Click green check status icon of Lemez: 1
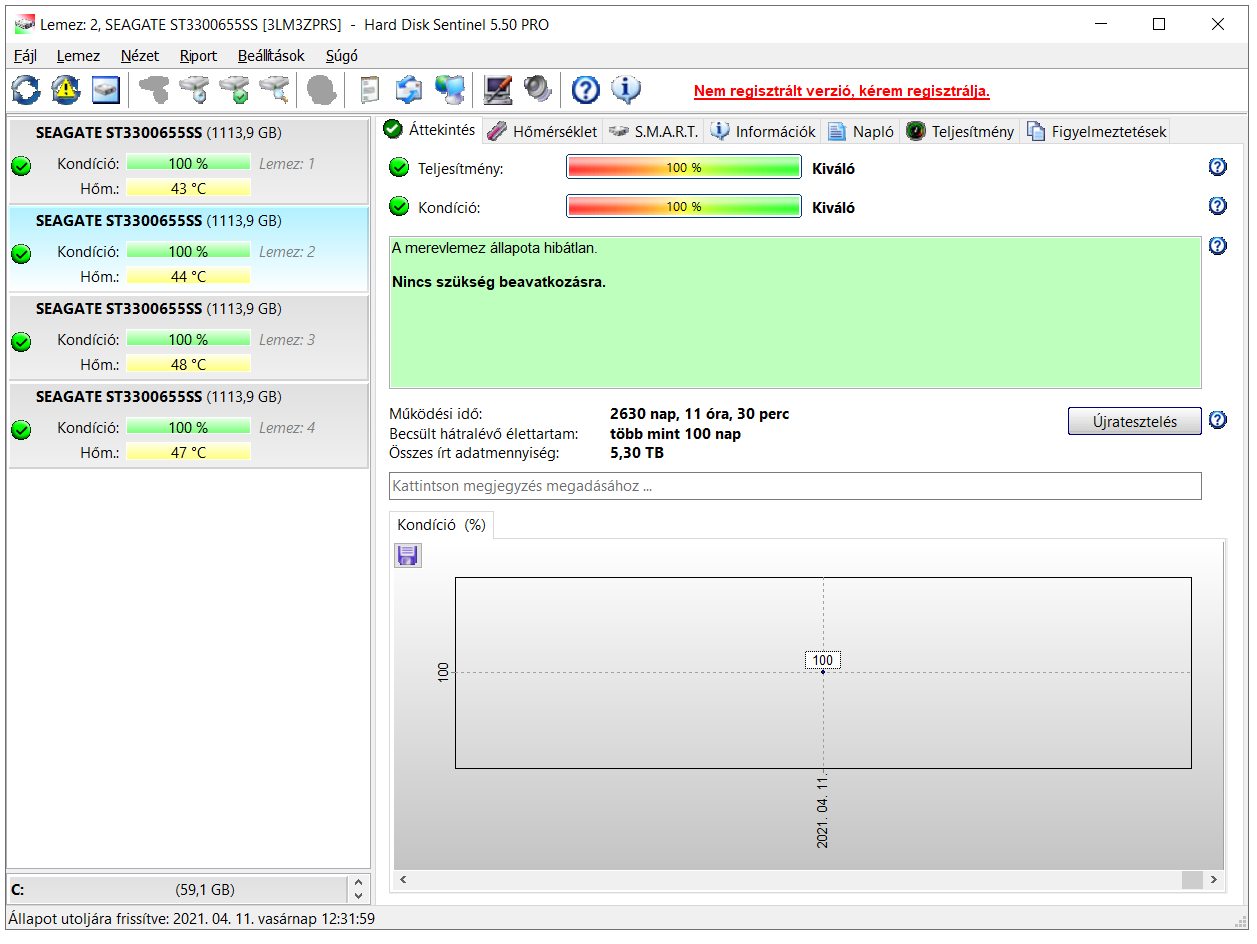 [x=21, y=166]
